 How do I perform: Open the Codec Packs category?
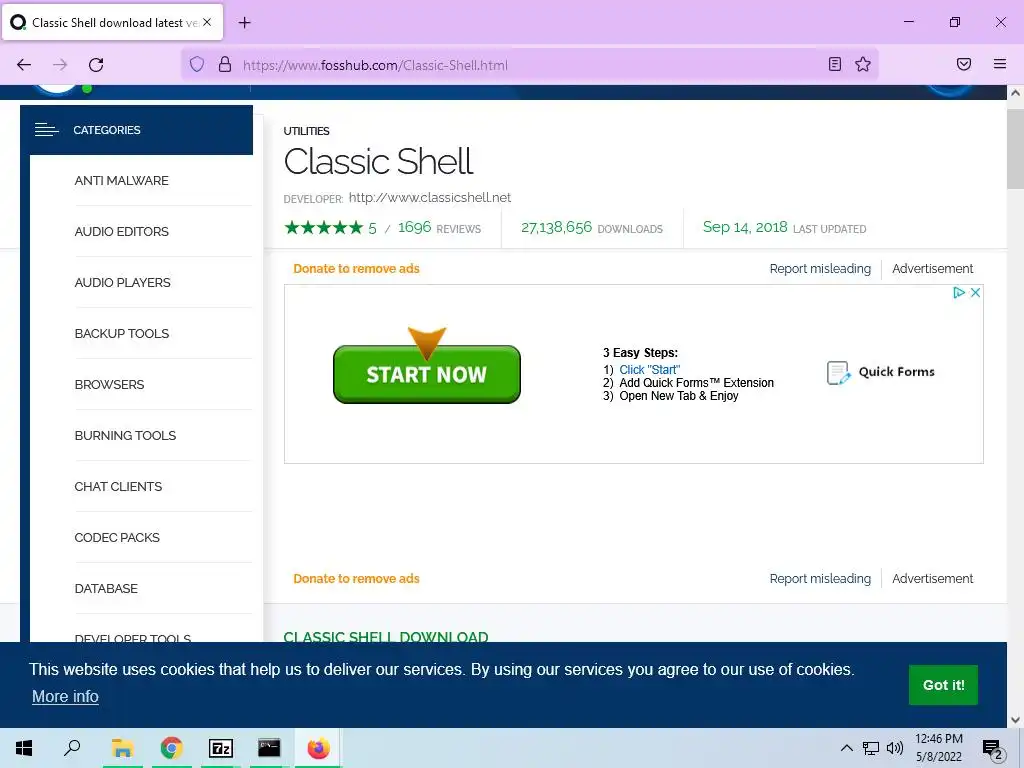tap(117, 537)
